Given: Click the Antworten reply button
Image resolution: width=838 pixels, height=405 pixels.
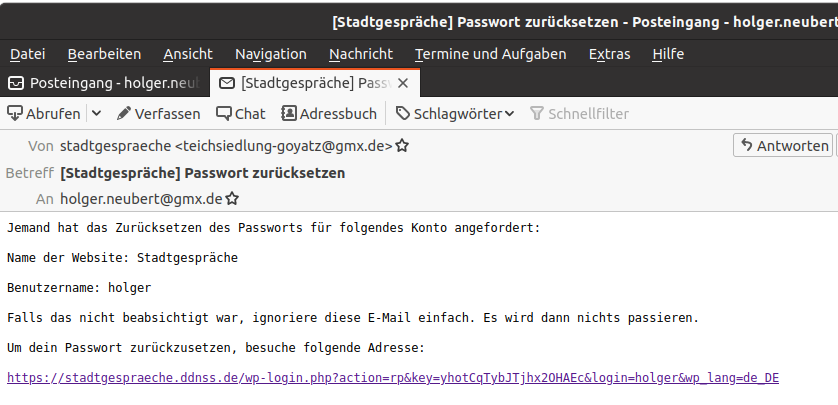Looking at the screenshot, I should (x=784, y=146).
